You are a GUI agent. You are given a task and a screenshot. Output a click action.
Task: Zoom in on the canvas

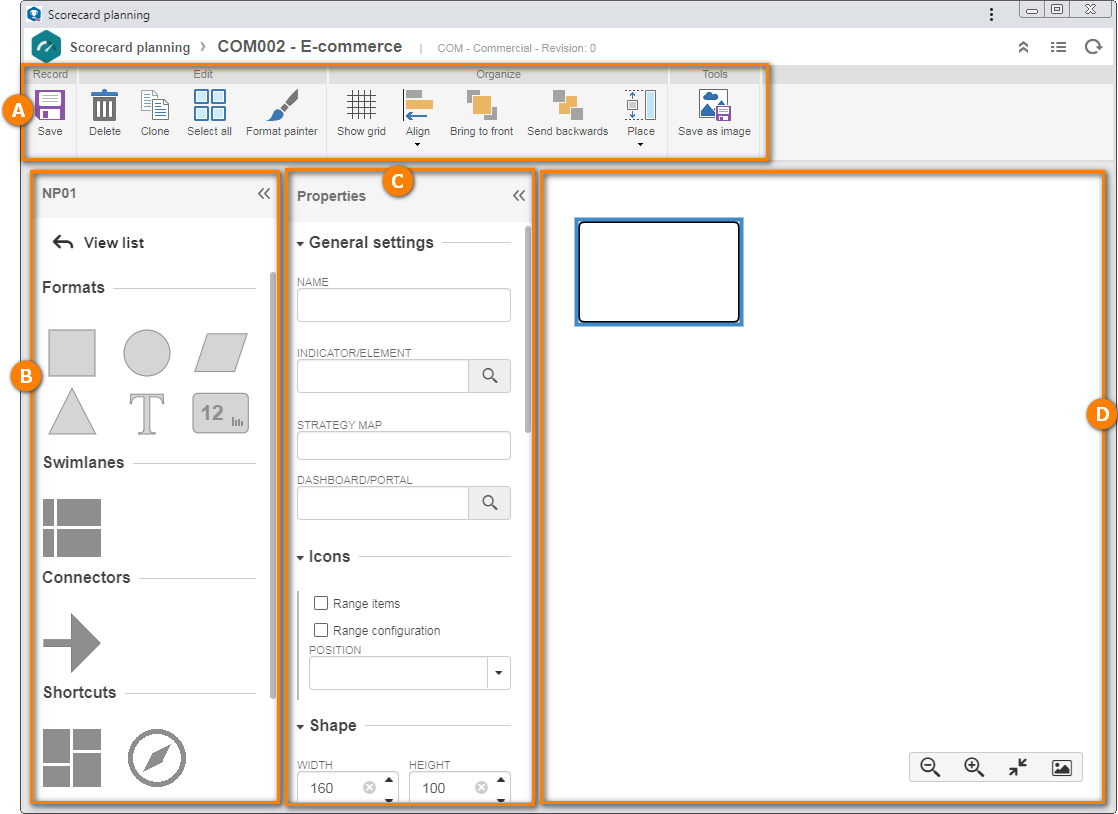[x=974, y=767]
